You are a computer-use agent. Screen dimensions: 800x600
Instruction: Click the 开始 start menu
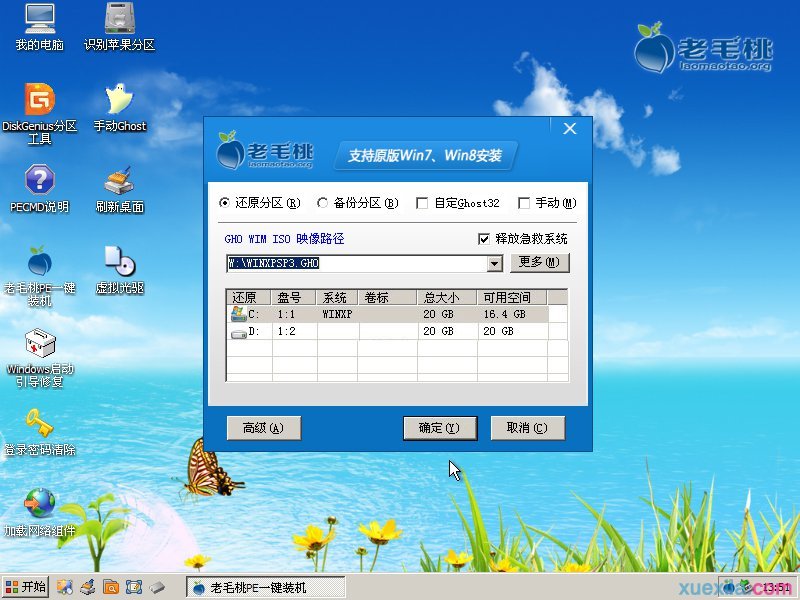(26, 588)
